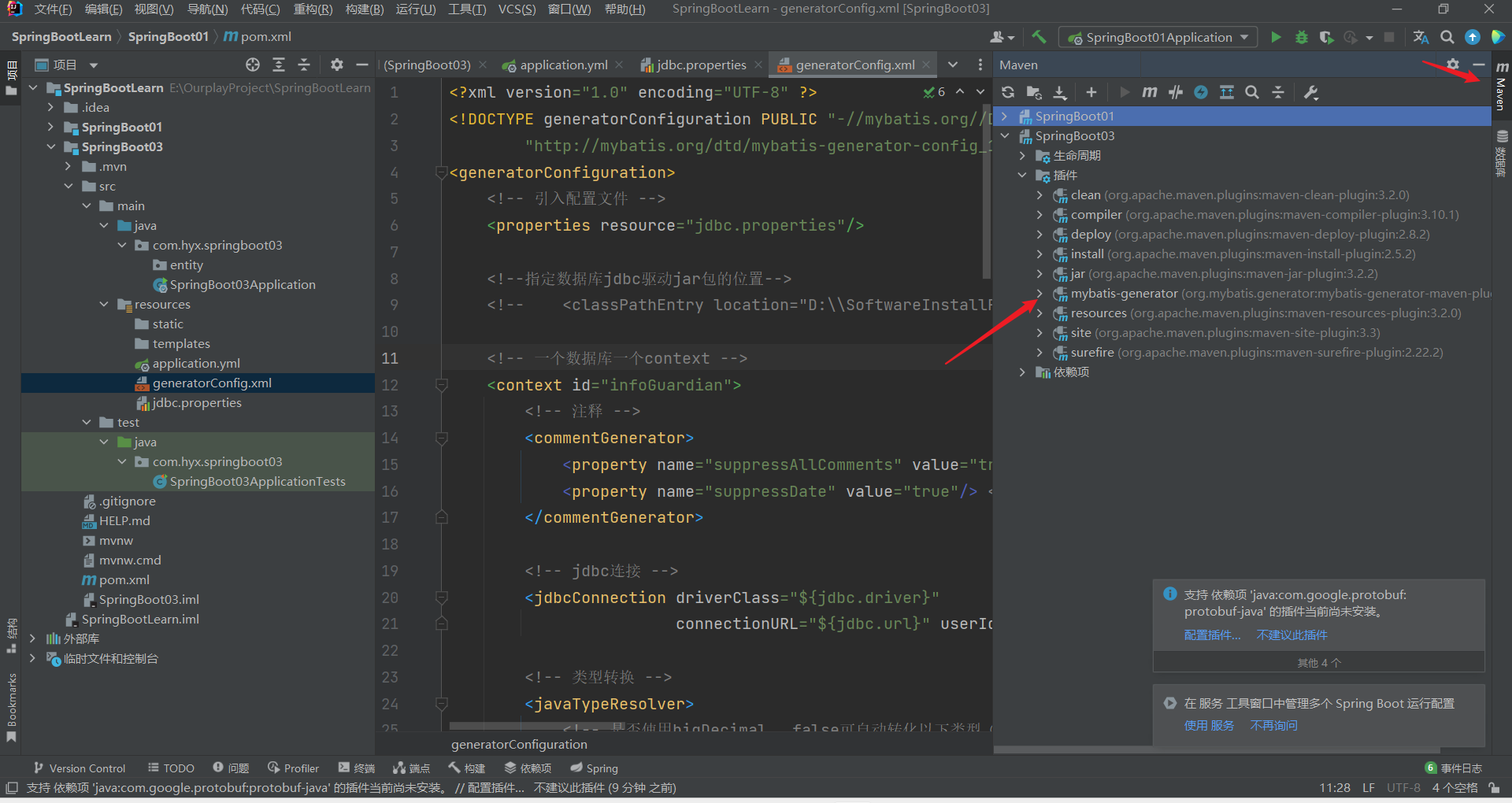Click the UTF-8 encoding status bar entry
1512x803 pixels.
pos(1403,788)
